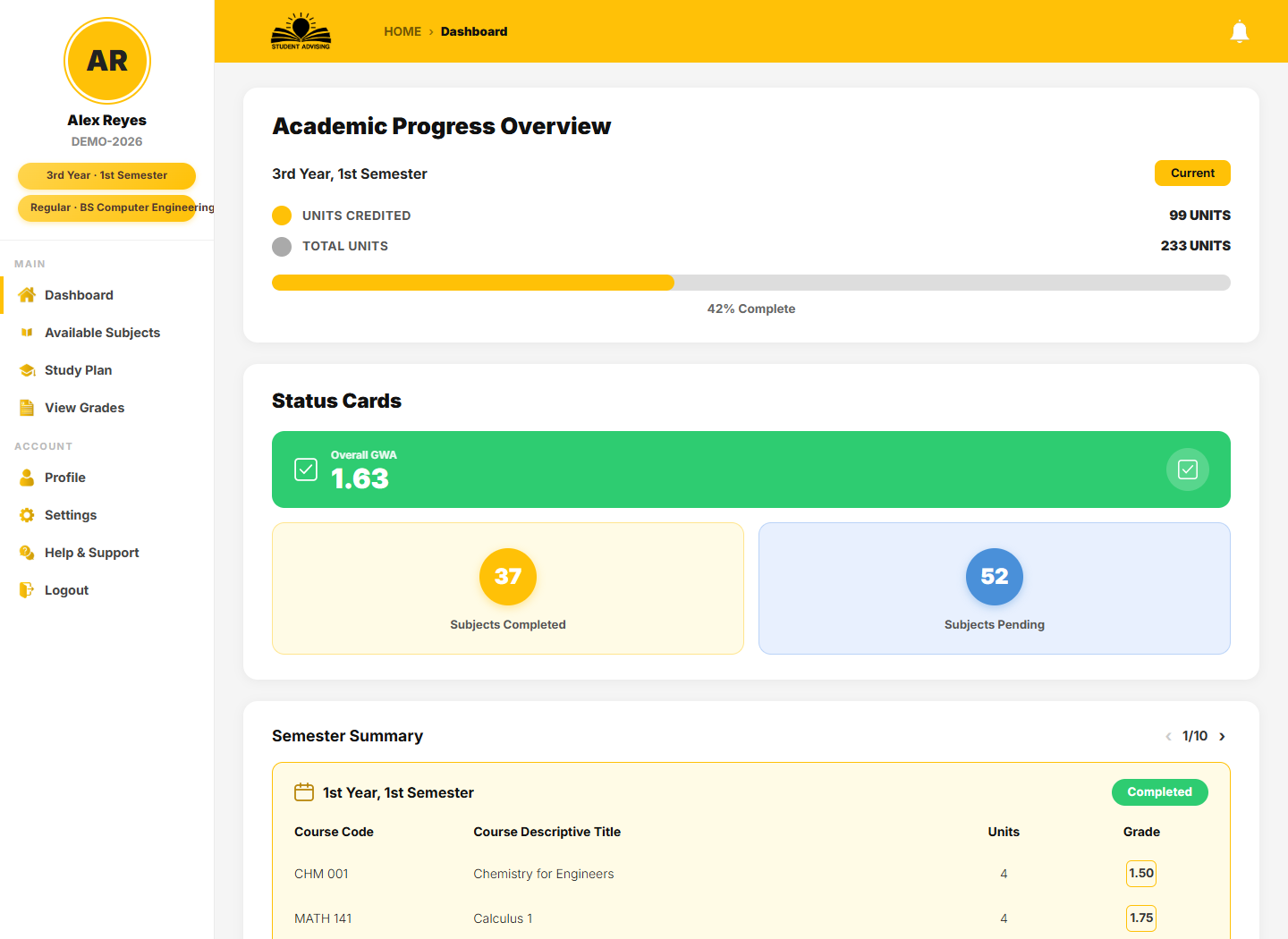1288x939 pixels.
Task: Click the checkbox icon left of Overall GWA
Action: click(306, 469)
